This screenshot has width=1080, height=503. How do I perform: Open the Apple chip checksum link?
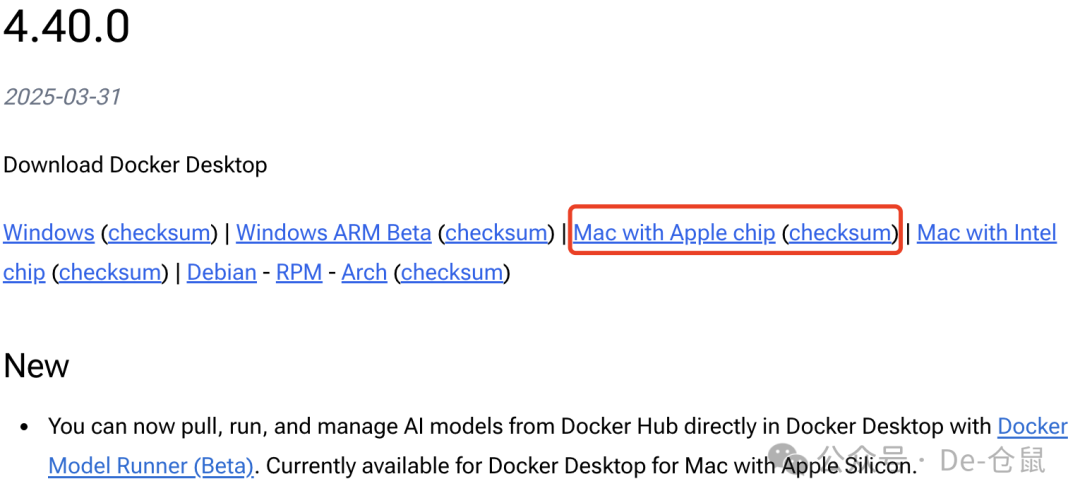840,233
